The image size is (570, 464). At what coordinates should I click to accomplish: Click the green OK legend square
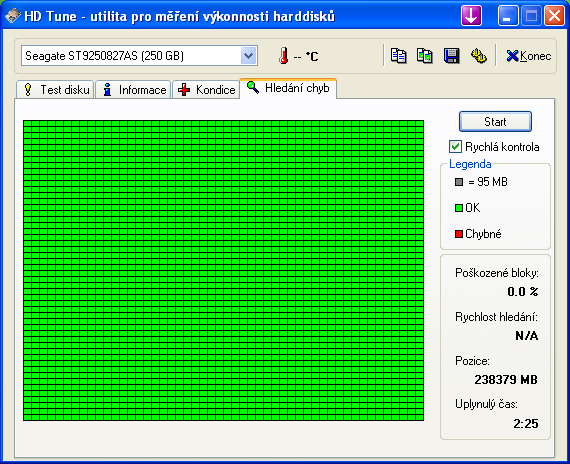click(x=459, y=208)
